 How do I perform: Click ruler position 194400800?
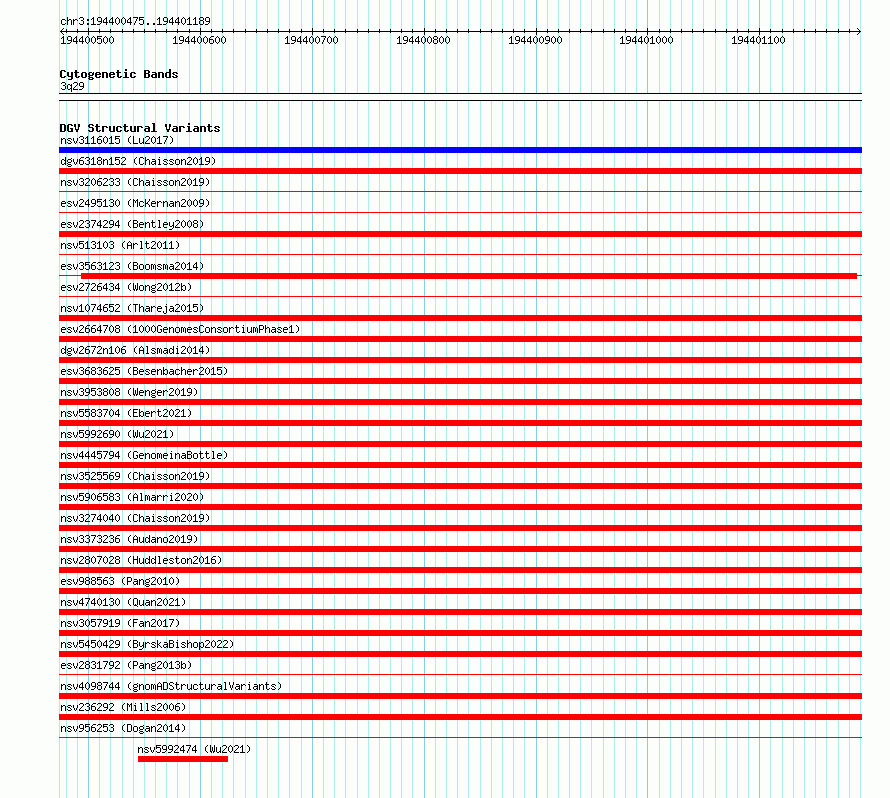tap(423, 40)
